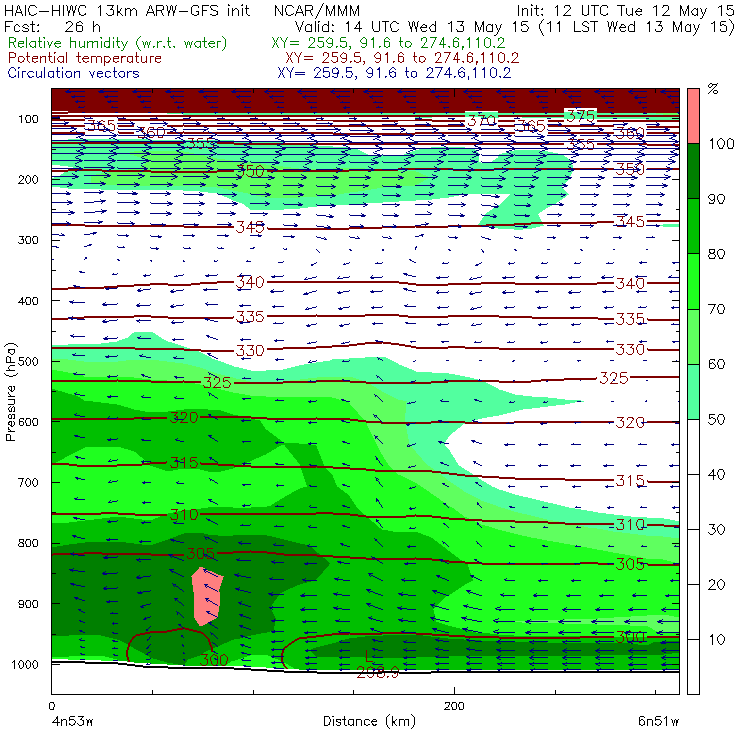This screenshot has width=740, height=740.
Task: Click the colorbar '10' percent label
Action: click(716, 639)
